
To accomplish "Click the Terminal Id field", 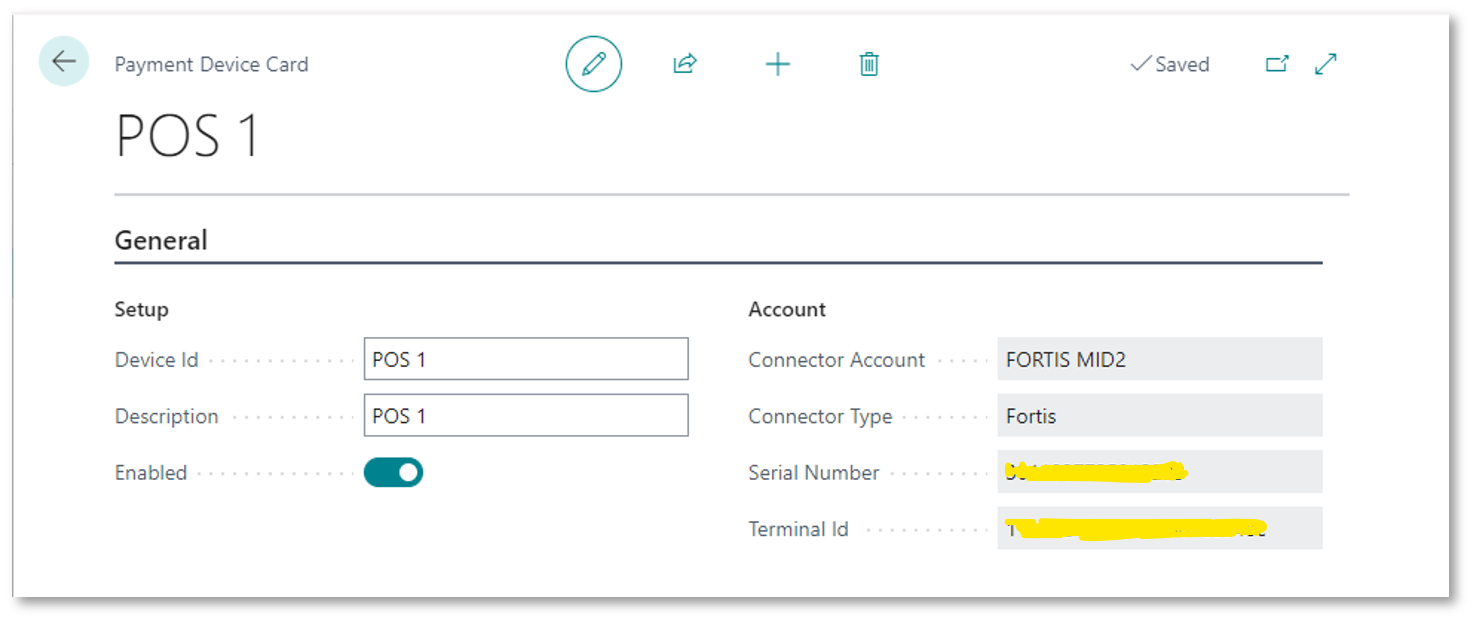I will point(1159,528).
